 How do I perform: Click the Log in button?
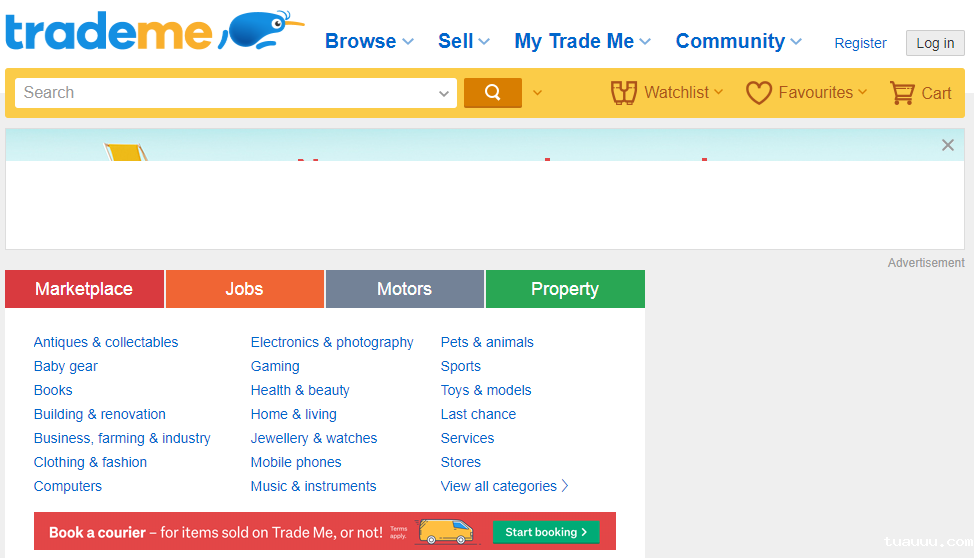coord(935,43)
